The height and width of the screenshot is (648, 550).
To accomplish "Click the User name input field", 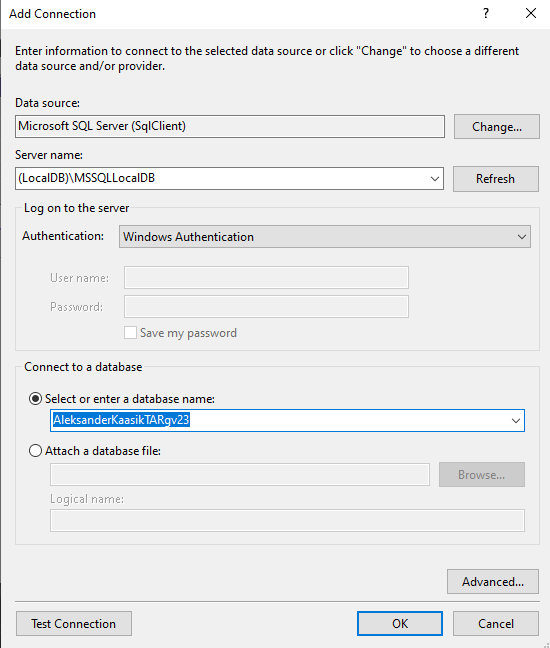I will point(266,278).
